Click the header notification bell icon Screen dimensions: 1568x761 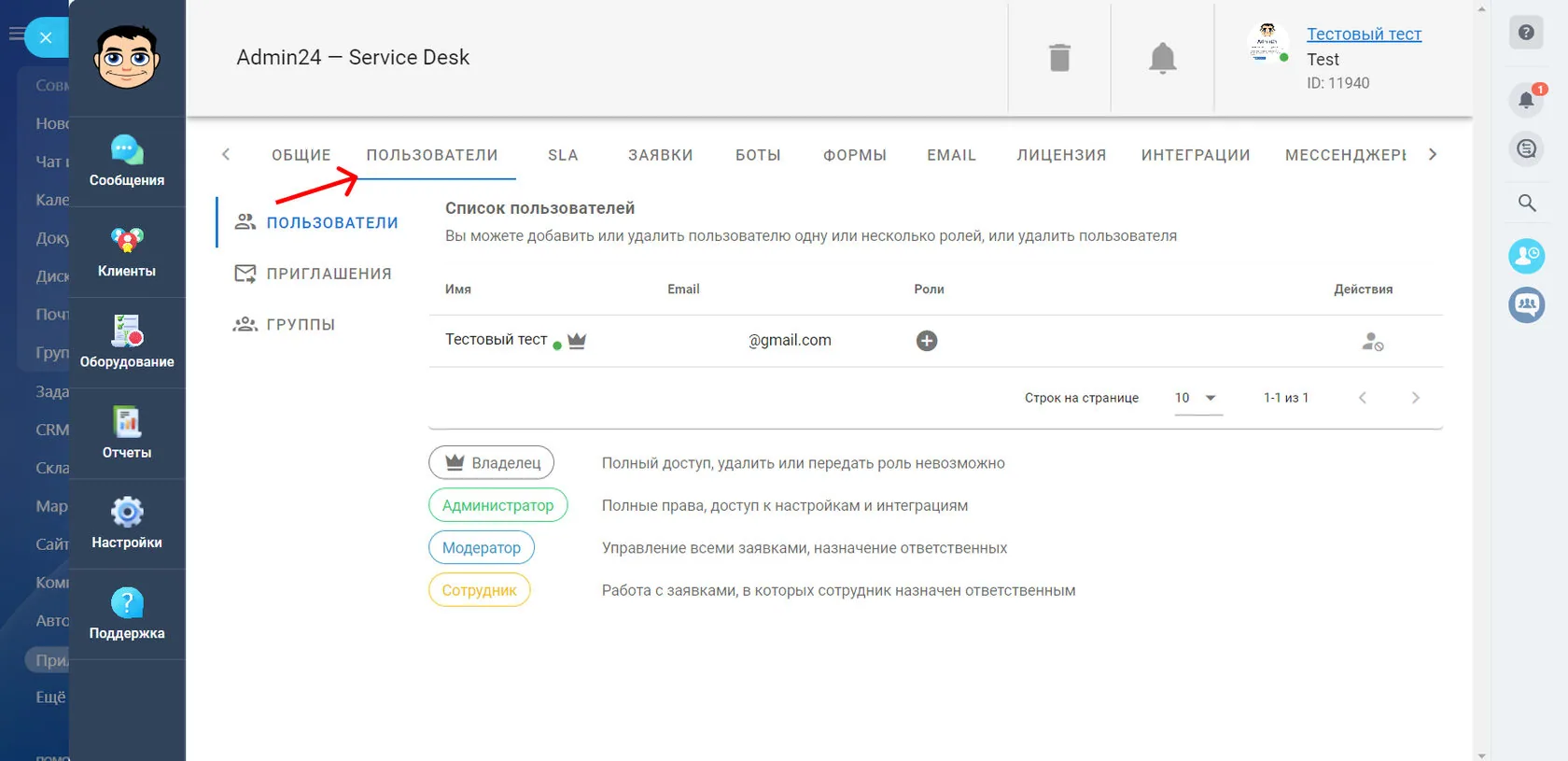pyautogui.click(x=1162, y=58)
